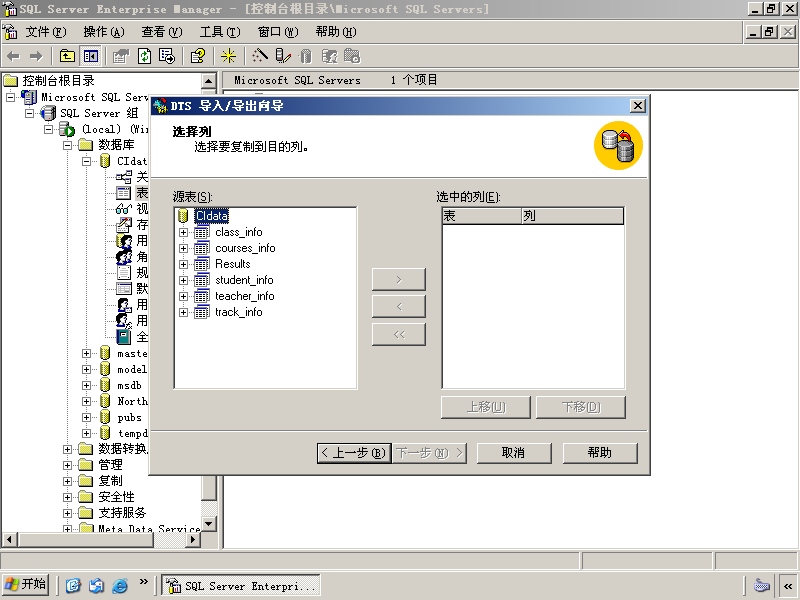Click Internet Explorer icon in quick launch
The width and height of the screenshot is (800, 600).
(120, 585)
